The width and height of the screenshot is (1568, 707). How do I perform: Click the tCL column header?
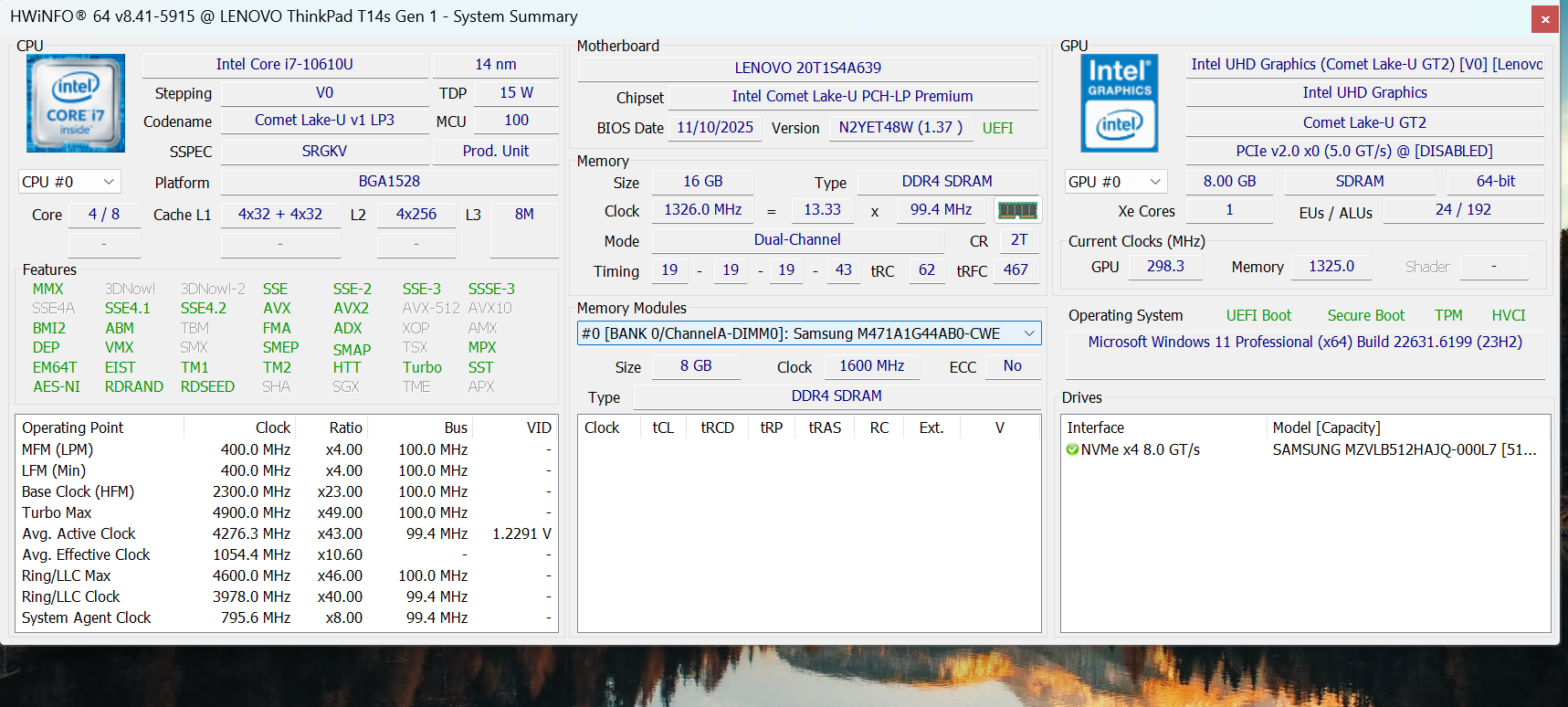tap(663, 427)
